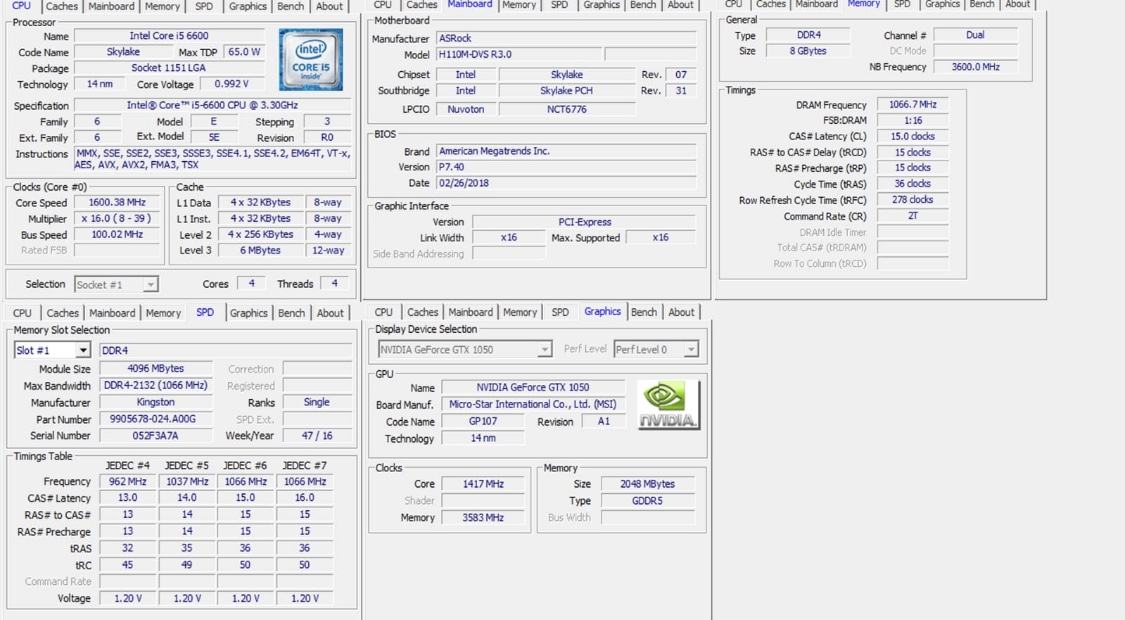1125x620 pixels.
Task: In the Memory Slot Selection window, open Mainboard tab
Action: pyautogui.click(x=112, y=313)
